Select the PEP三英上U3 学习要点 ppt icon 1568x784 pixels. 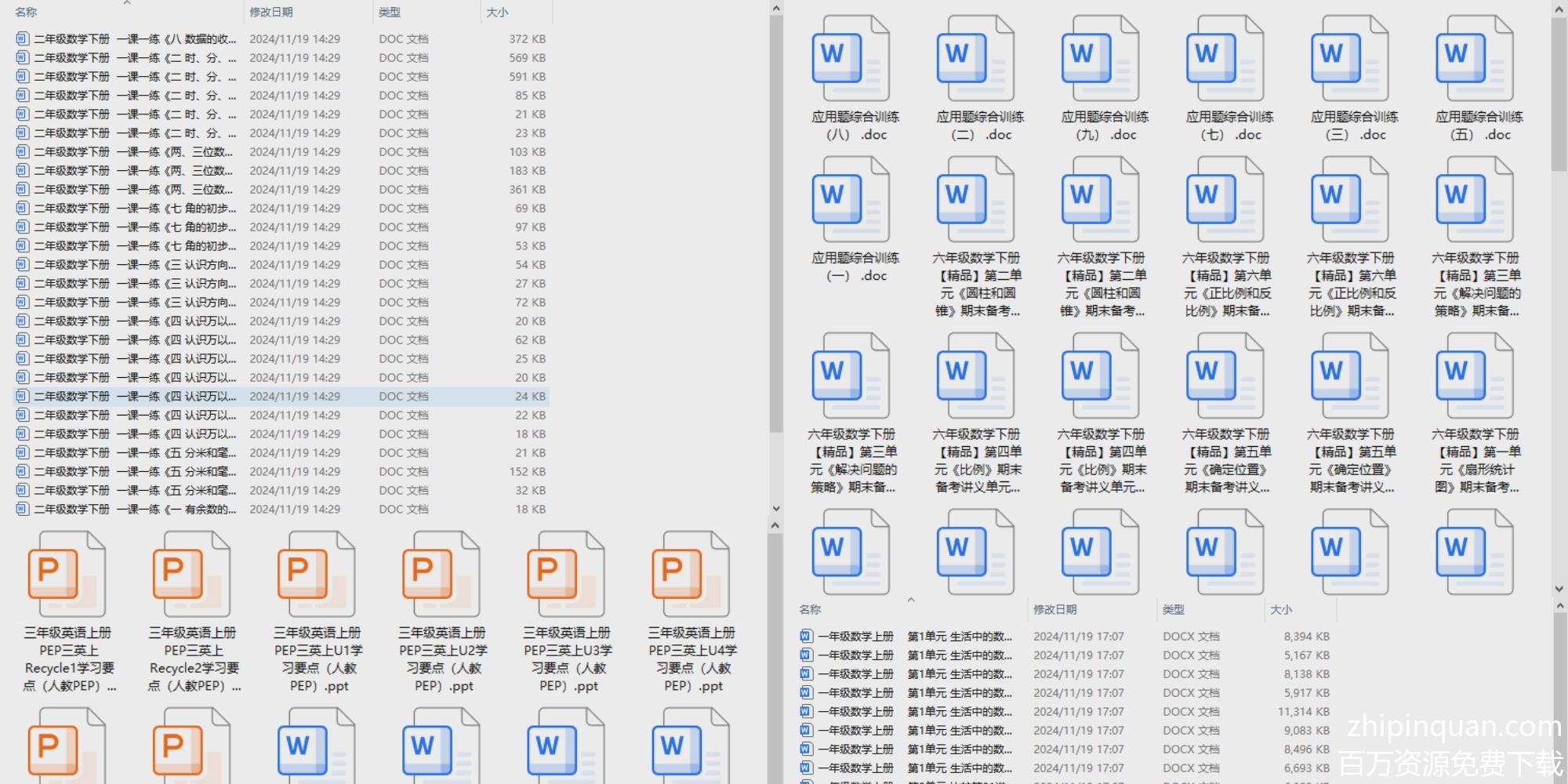click(565, 574)
